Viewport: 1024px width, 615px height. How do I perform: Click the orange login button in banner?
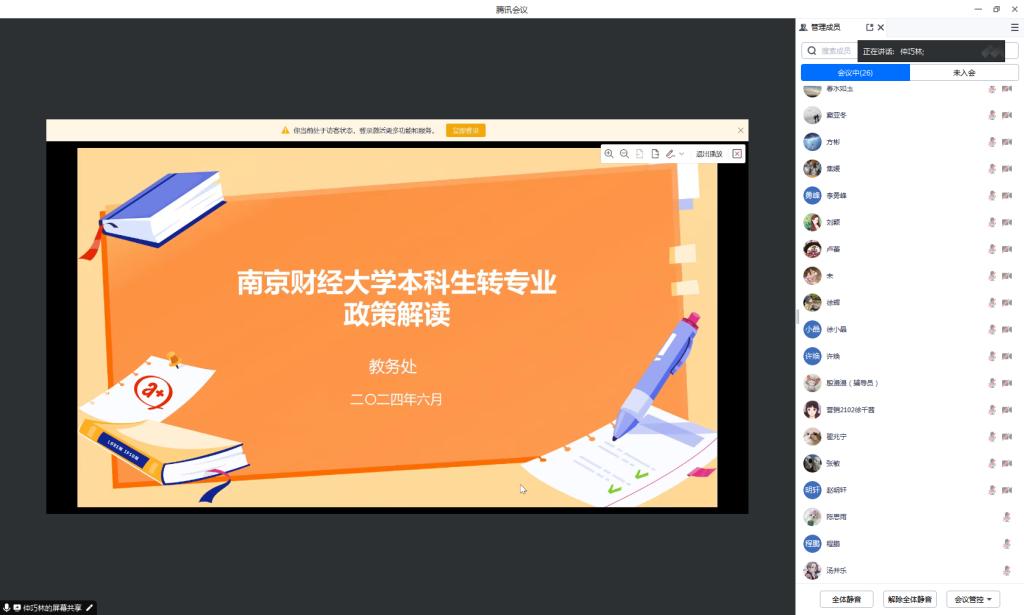(465, 130)
